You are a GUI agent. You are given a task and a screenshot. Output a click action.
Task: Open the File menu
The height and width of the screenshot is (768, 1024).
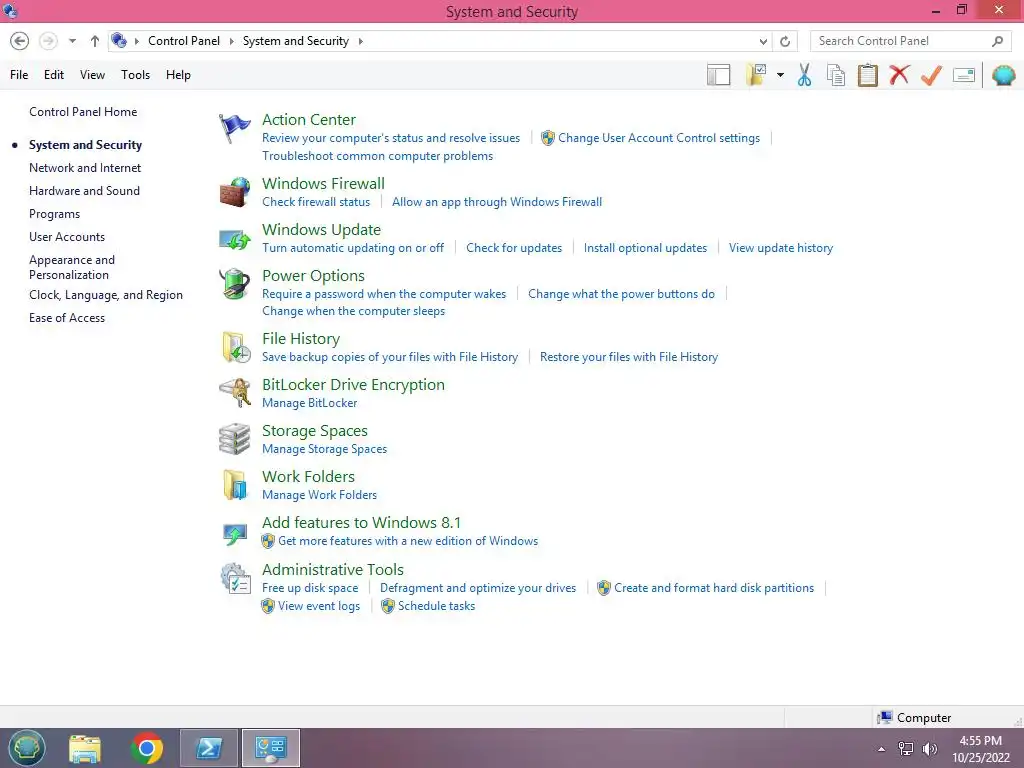coord(19,75)
